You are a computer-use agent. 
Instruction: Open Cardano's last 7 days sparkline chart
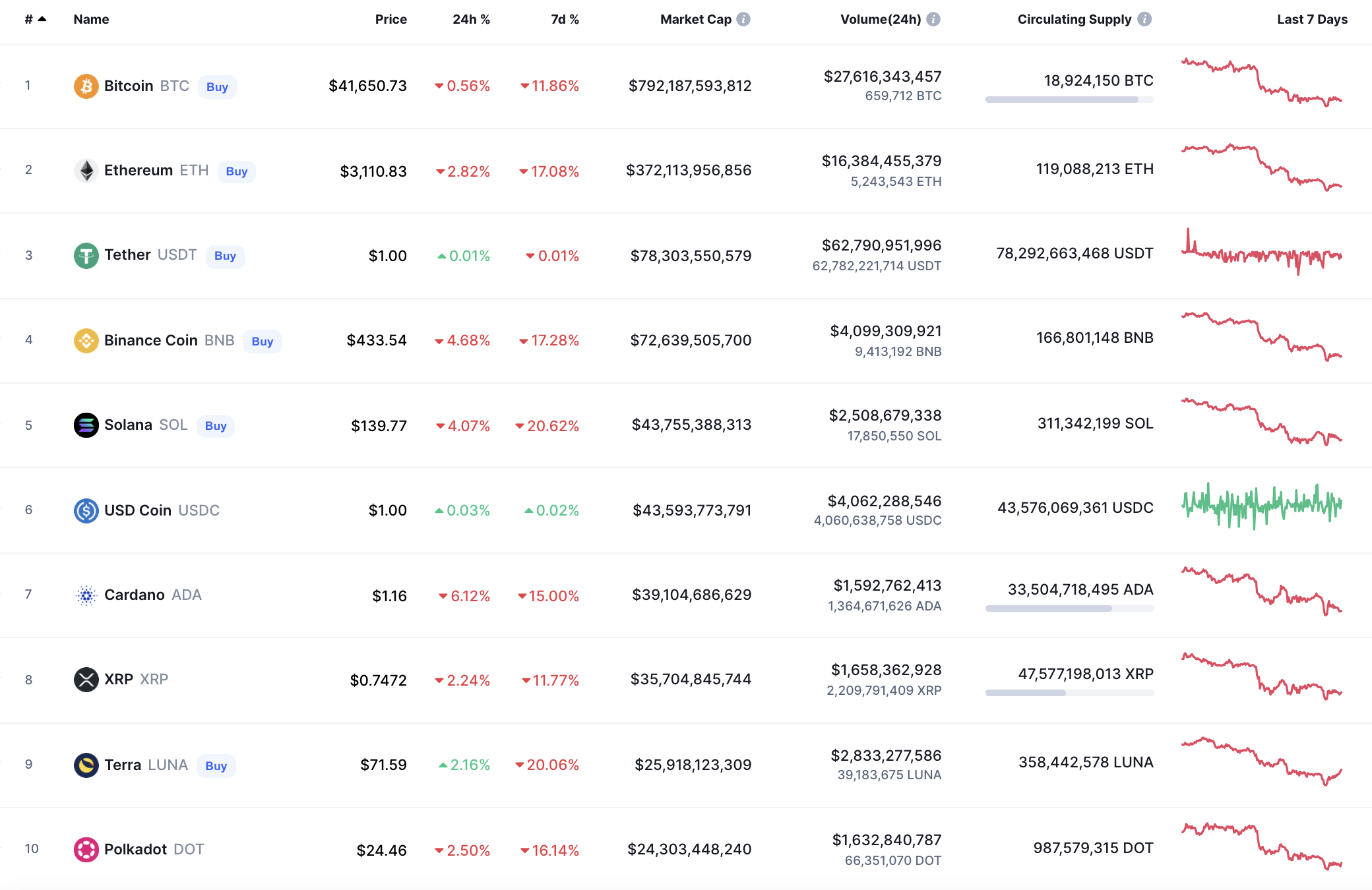[x=1261, y=591]
